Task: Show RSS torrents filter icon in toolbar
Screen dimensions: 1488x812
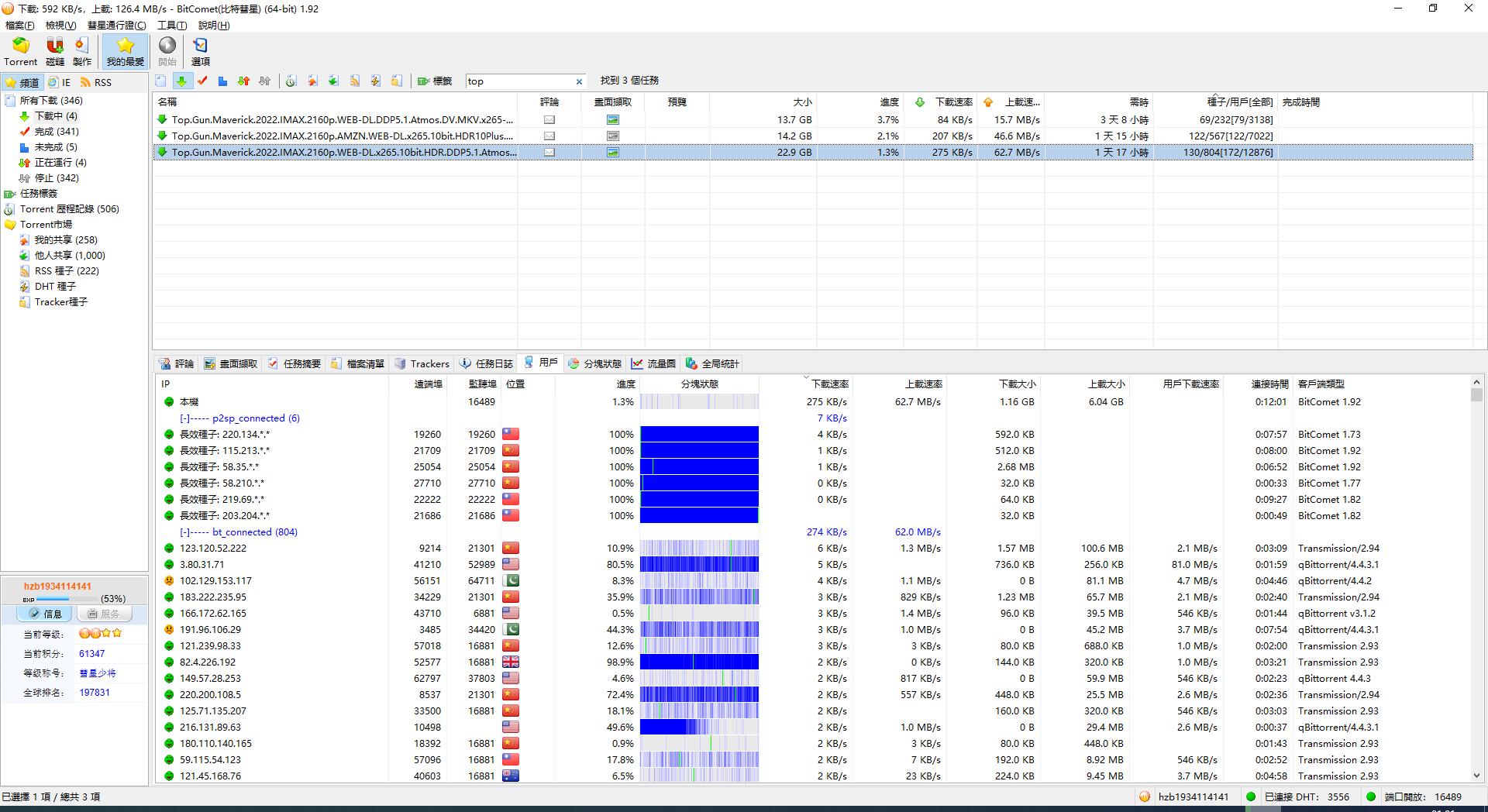Action: 354,81
